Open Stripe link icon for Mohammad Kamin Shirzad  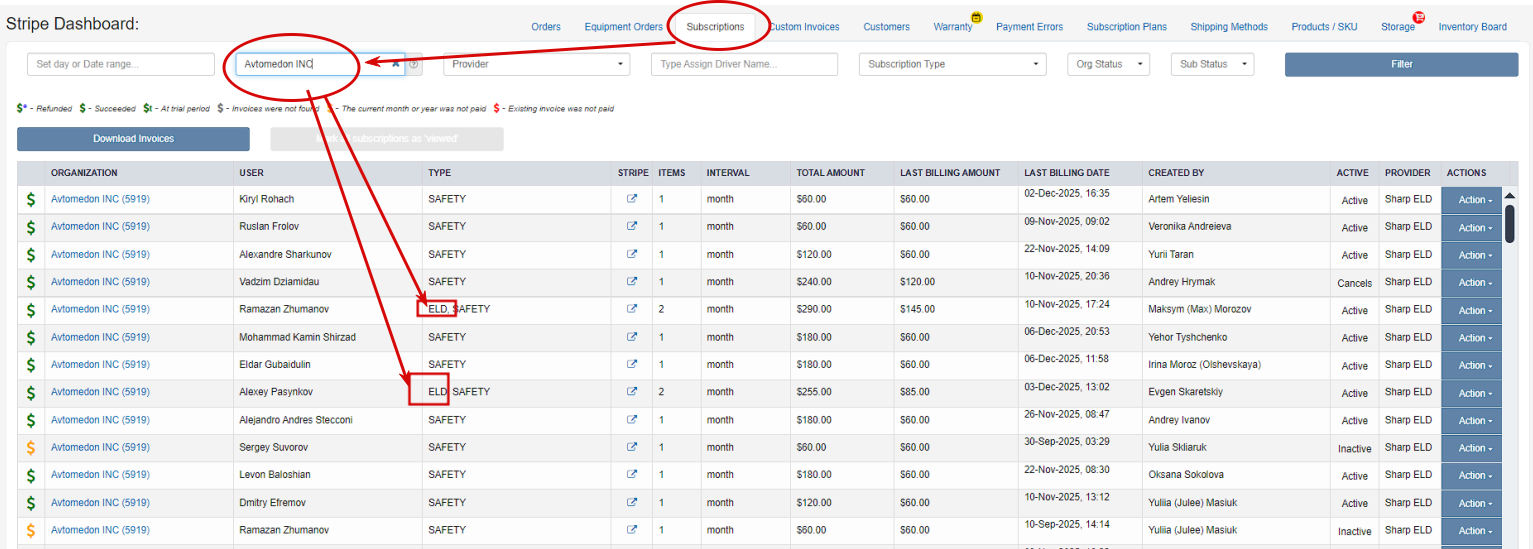click(632, 337)
